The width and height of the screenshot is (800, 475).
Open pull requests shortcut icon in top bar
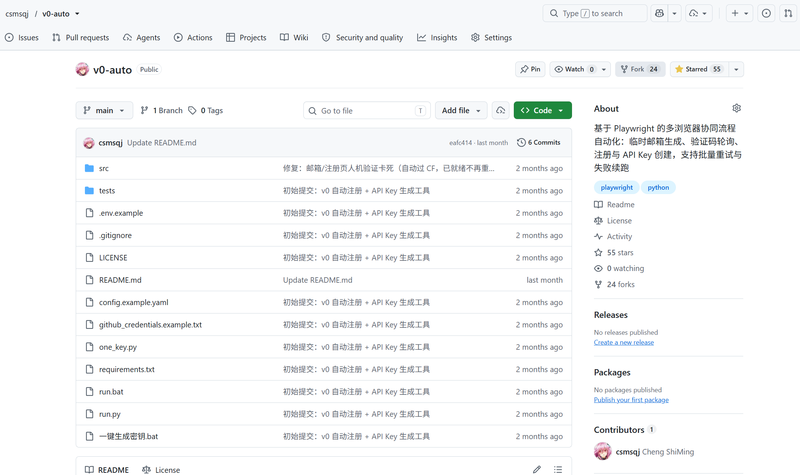(788, 13)
